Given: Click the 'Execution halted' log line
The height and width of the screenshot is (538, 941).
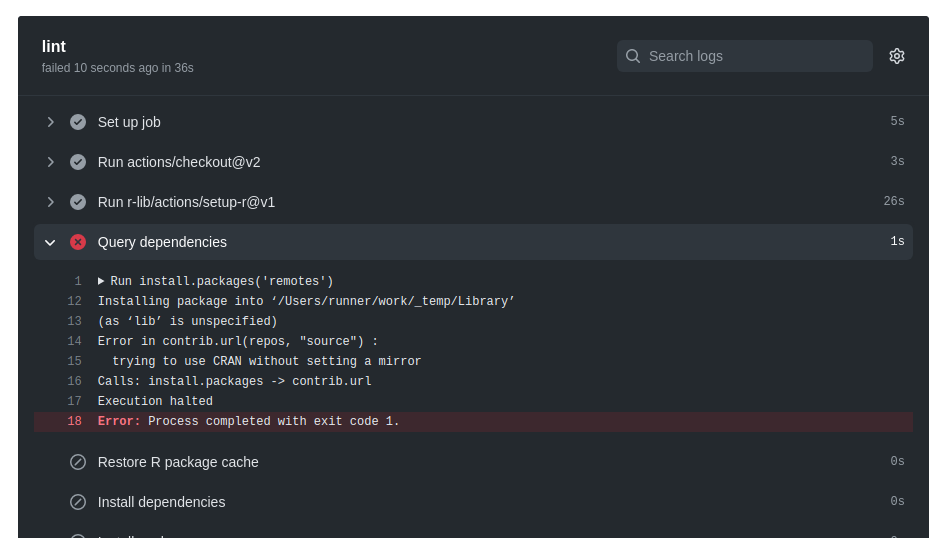Looking at the screenshot, I should coord(155,401).
